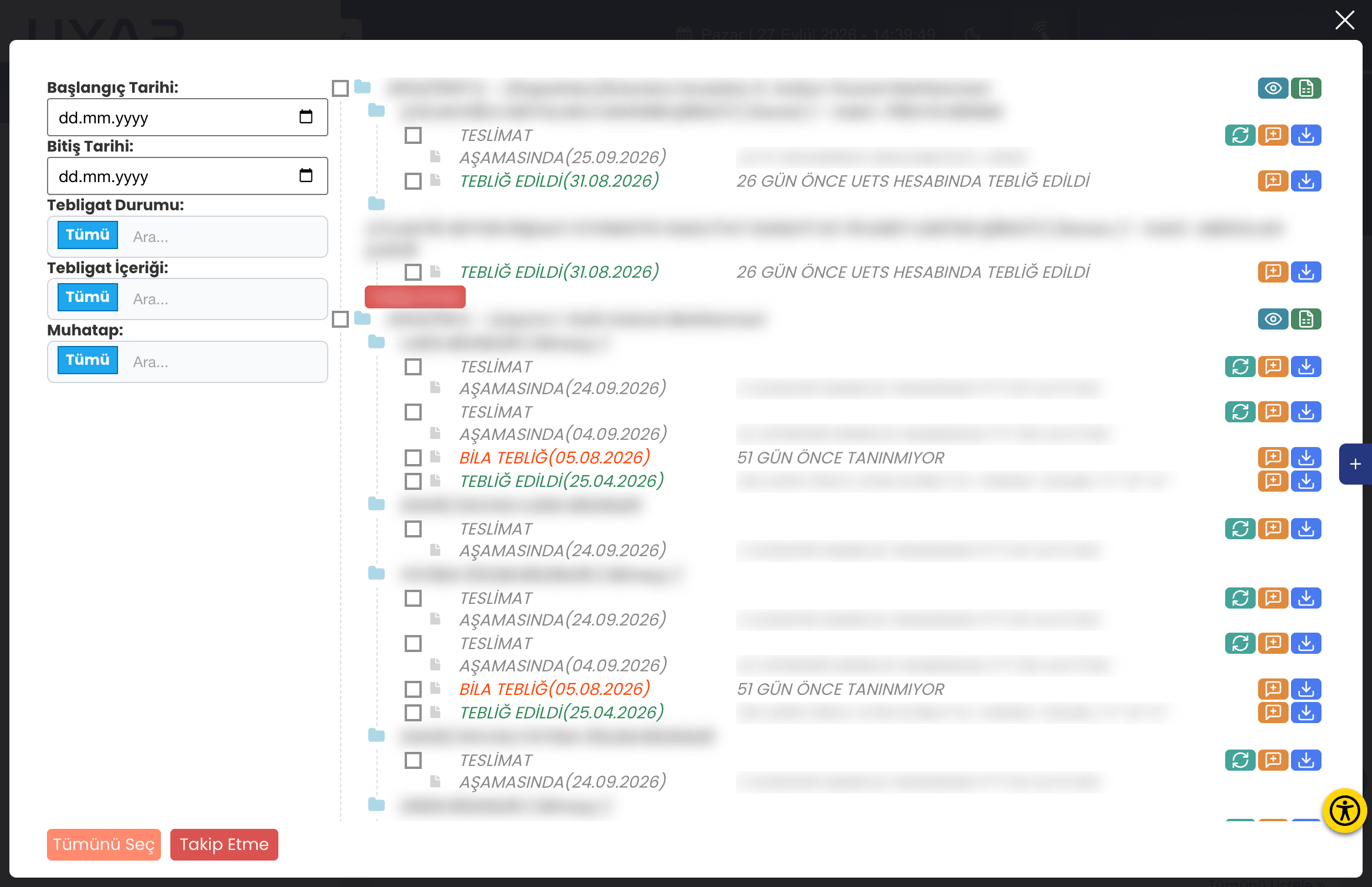Viewport: 1372px width, 887px height.
Task: Click the first '26 GÜN ÖNCE UETS HESABINDA TEBLİĞ EDİLDİ' text
Action: click(913, 181)
